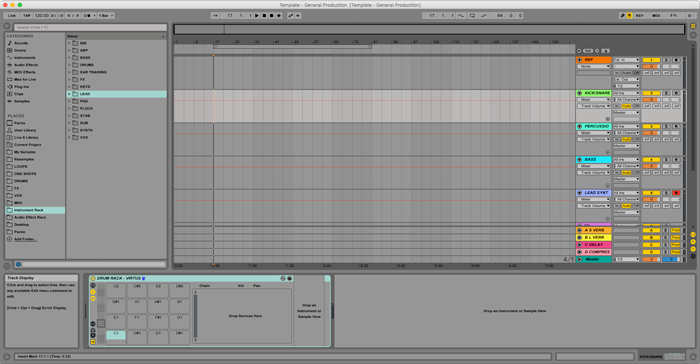Fold the PERCUSSION track

579,126
